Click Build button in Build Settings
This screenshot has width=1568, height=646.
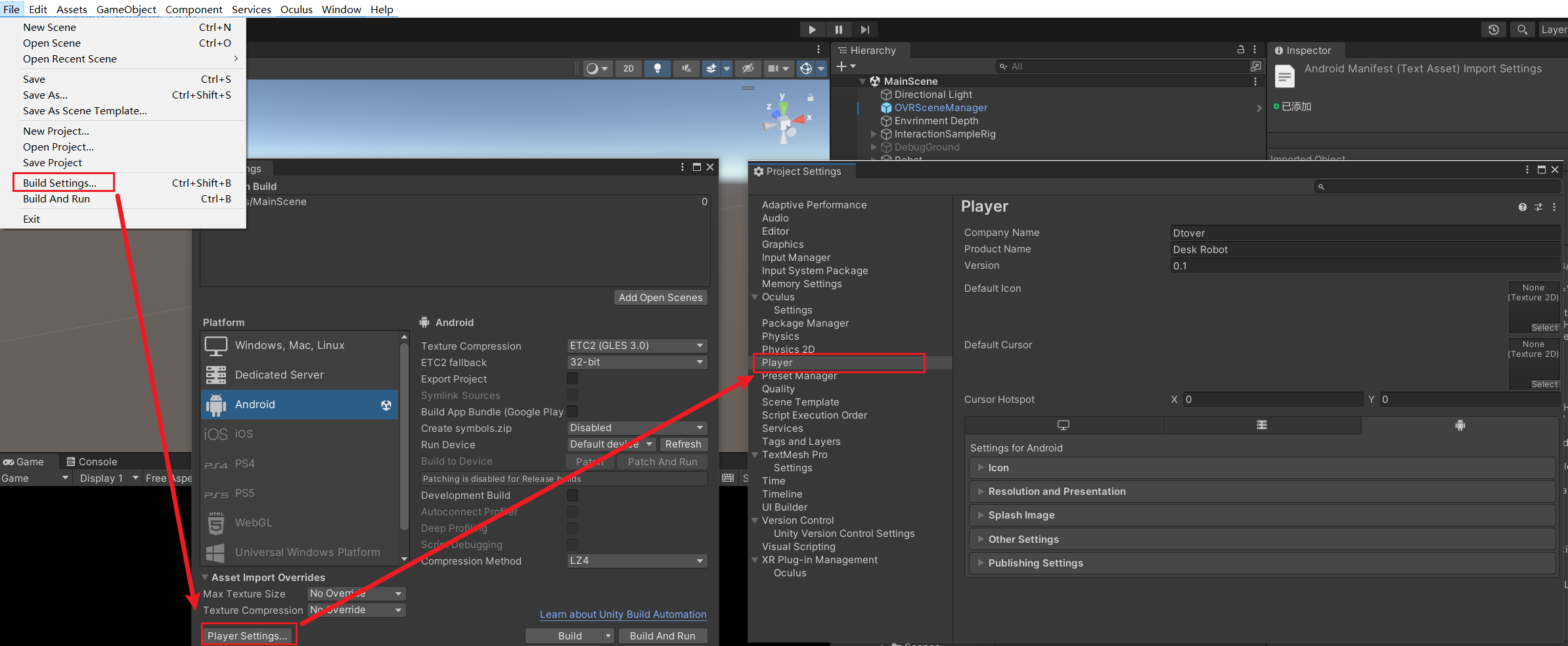pos(570,635)
